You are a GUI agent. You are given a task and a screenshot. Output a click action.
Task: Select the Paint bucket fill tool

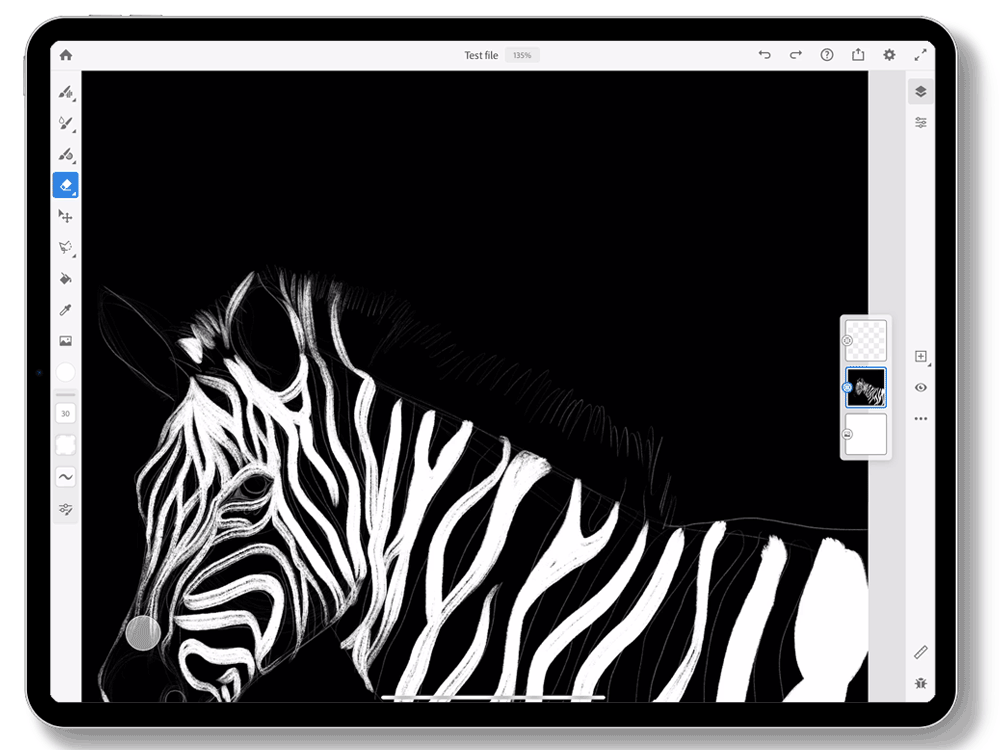[x=66, y=279]
